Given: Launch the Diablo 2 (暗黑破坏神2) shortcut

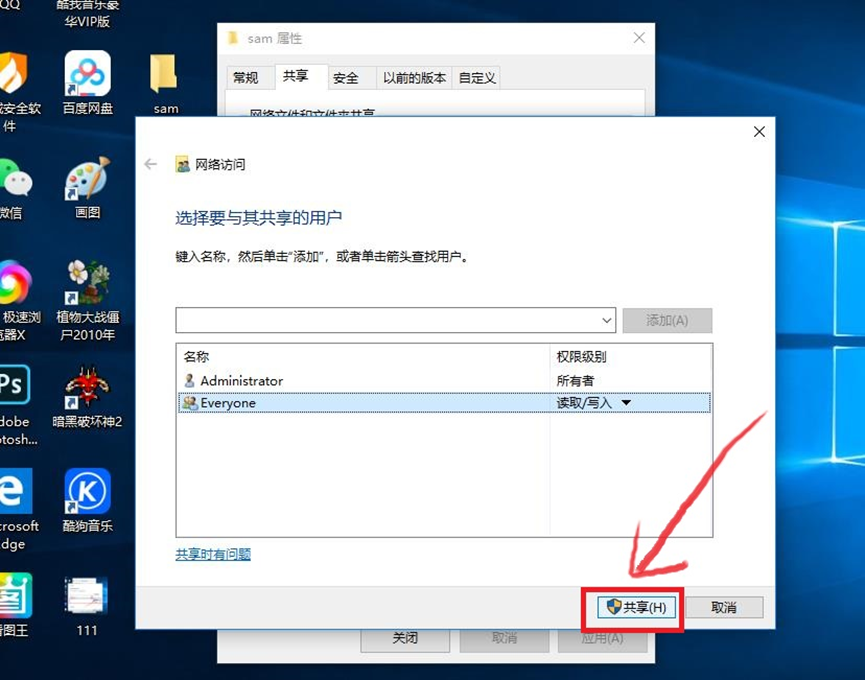Looking at the screenshot, I should (x=88, y=387).
